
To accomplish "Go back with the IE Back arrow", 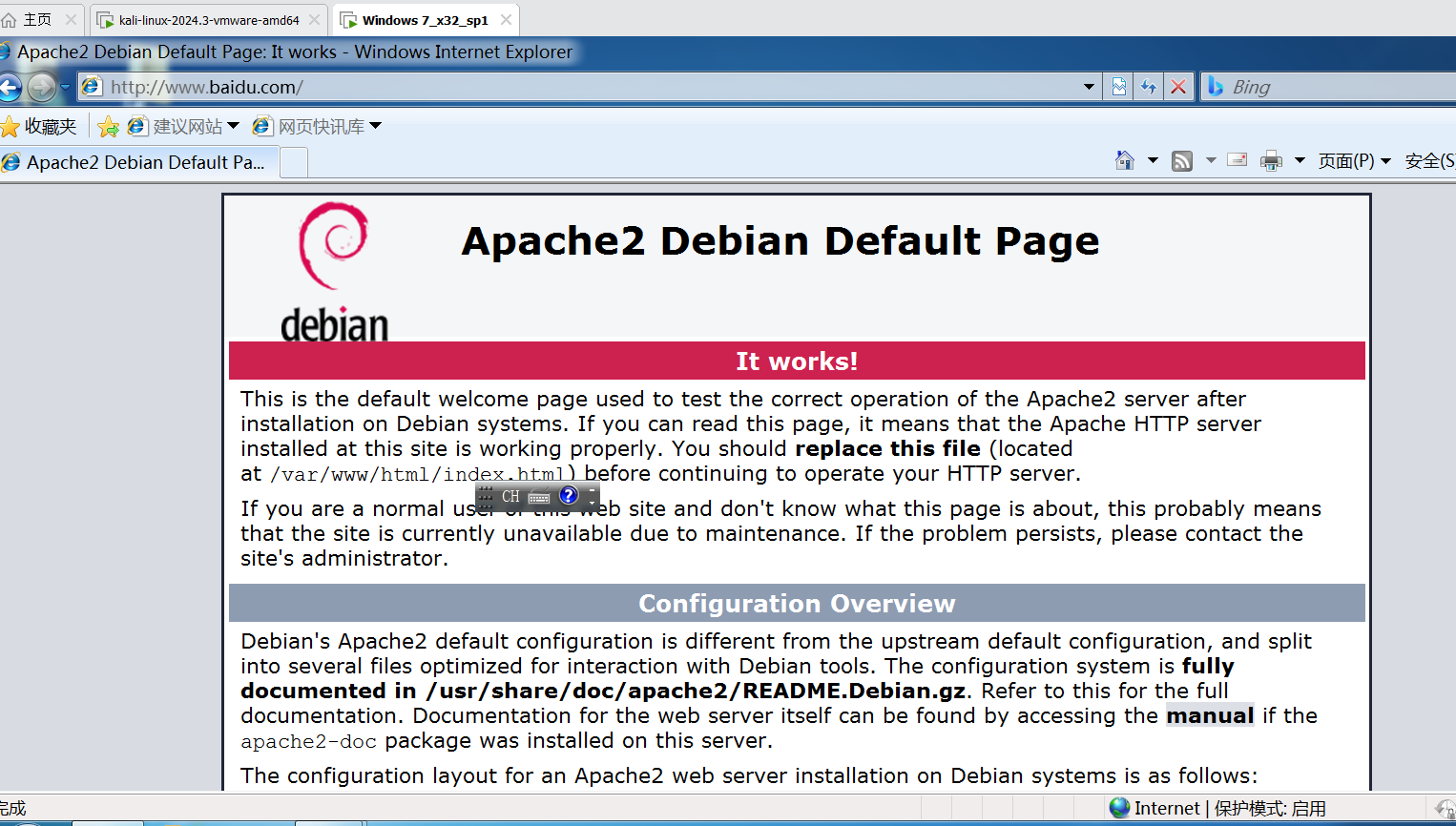I will click(9, 88).
